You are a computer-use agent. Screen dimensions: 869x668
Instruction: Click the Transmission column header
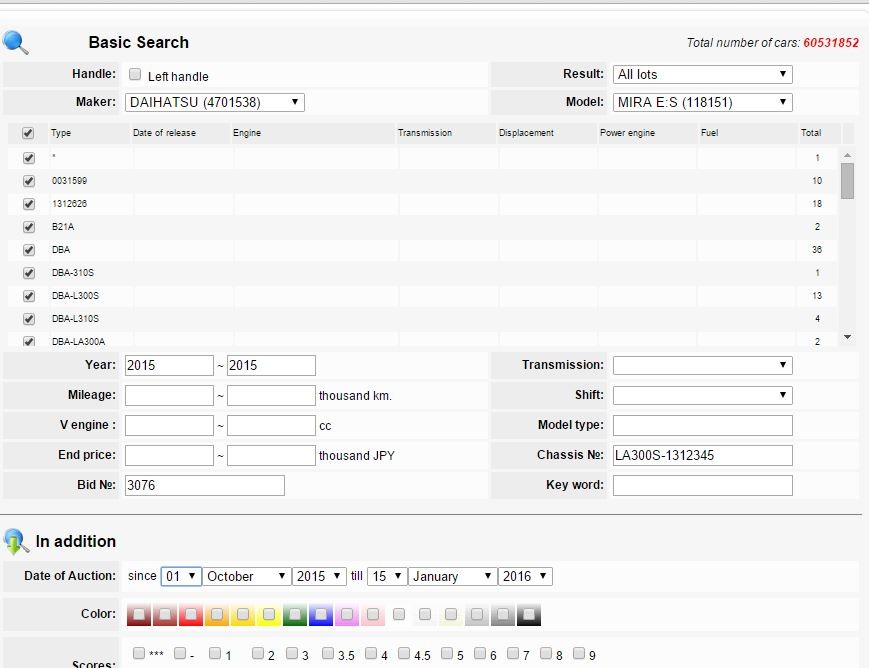[425, 133]
